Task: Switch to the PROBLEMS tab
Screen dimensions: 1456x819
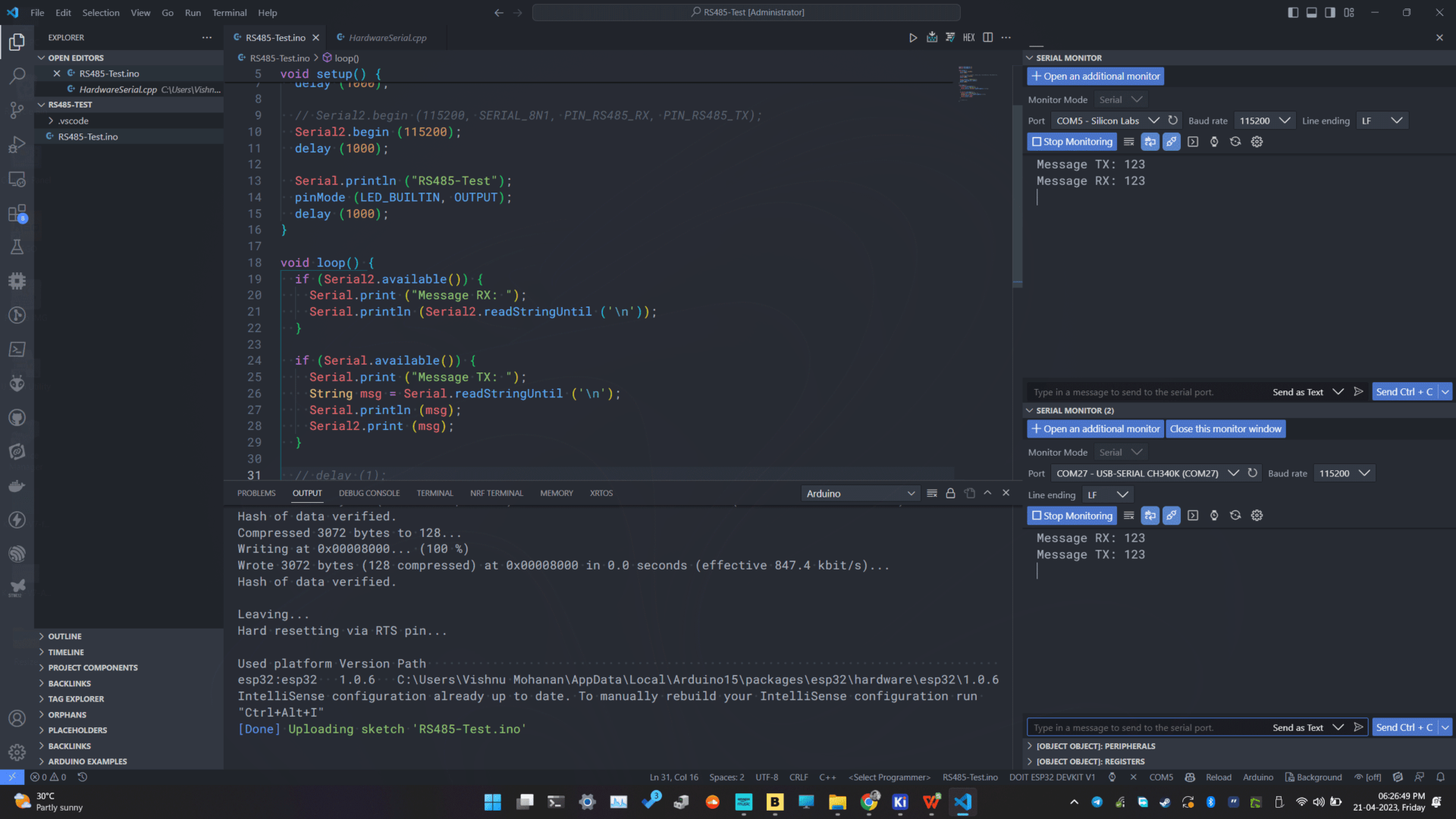Action: 256,493
